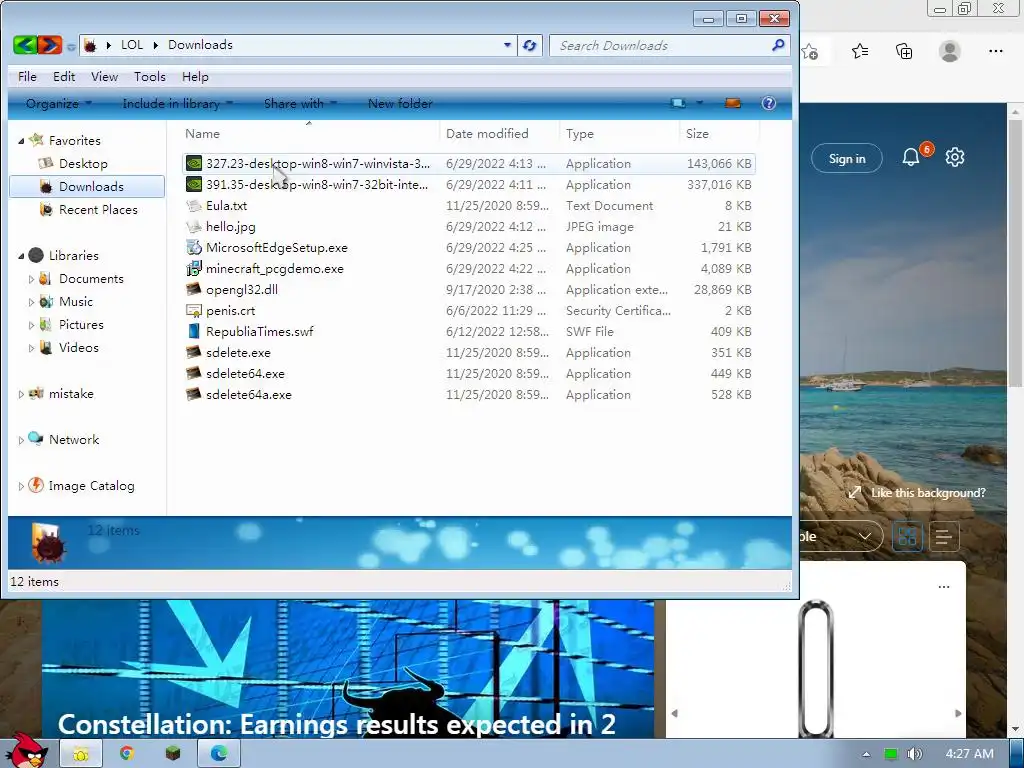Screen dimensions: 1024x768
Task: Open the Tools menu
Action: tap(150, 76)
